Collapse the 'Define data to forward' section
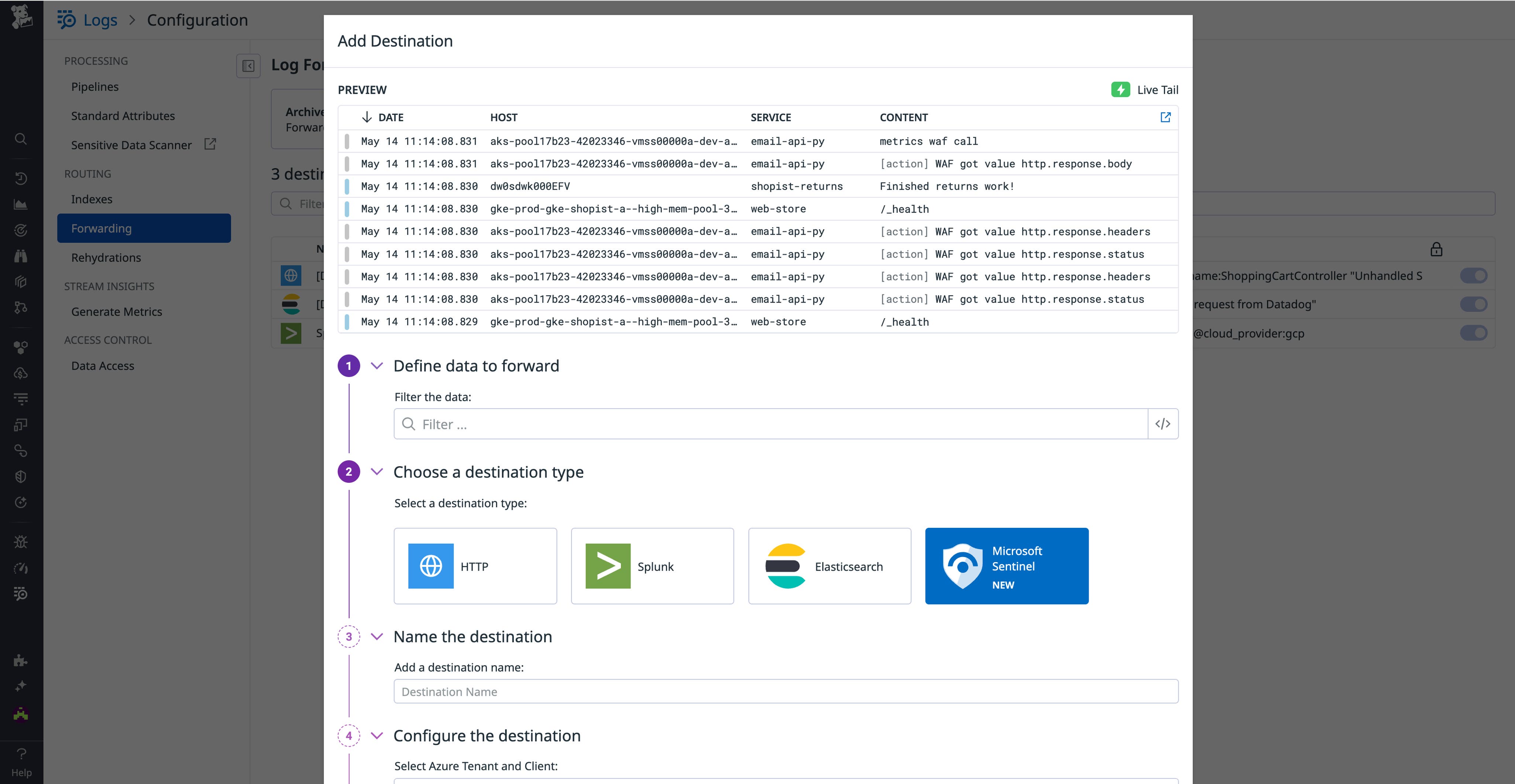 (x=377, y=366)
